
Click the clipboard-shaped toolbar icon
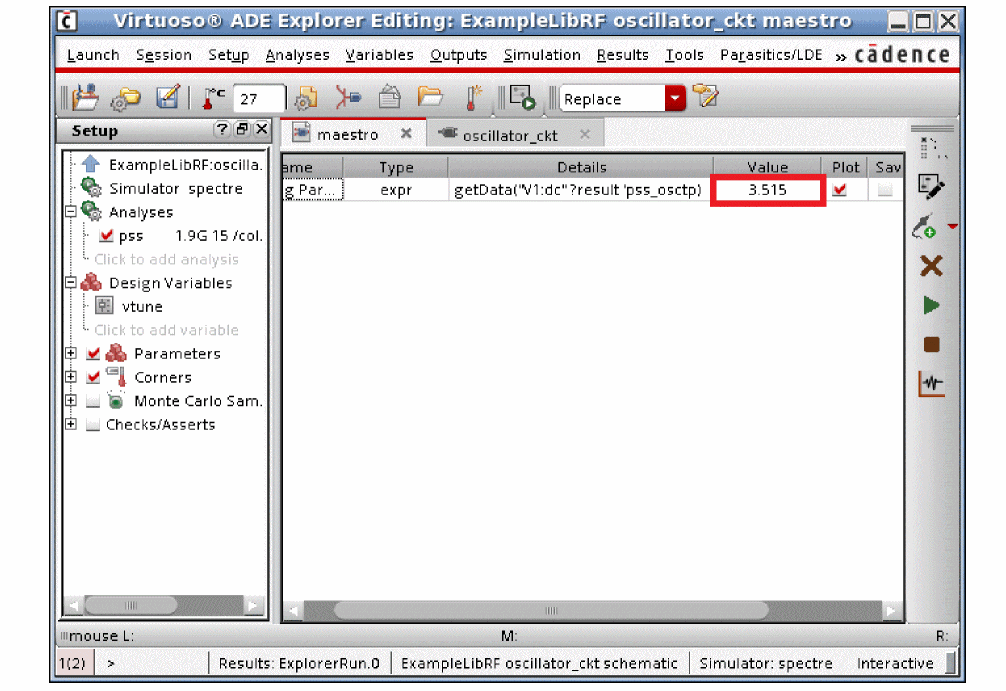click(389, 98)
